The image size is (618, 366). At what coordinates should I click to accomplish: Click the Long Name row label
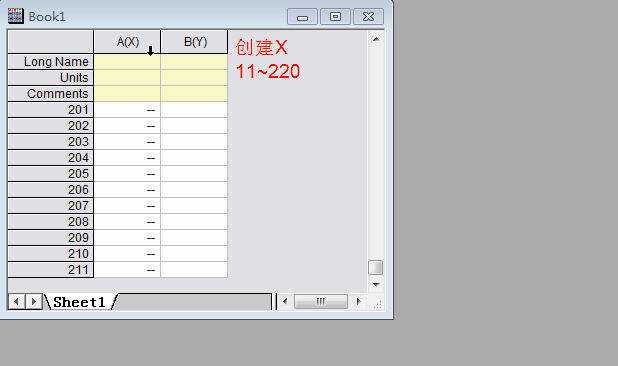coord(50,62)
